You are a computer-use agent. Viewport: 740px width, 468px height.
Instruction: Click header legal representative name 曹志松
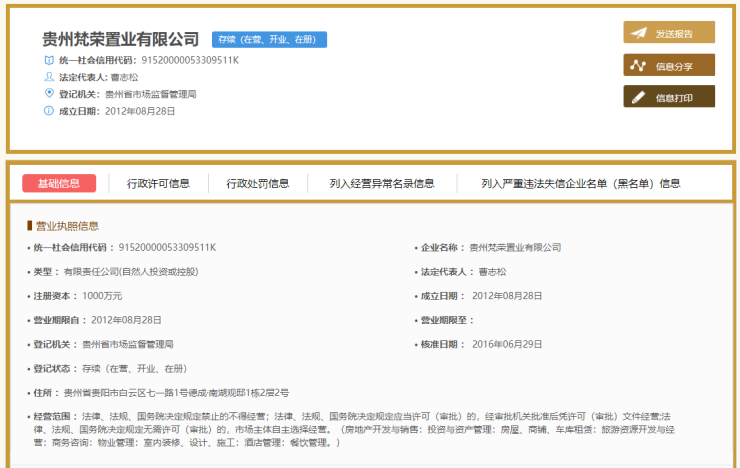tap(125, 77)
